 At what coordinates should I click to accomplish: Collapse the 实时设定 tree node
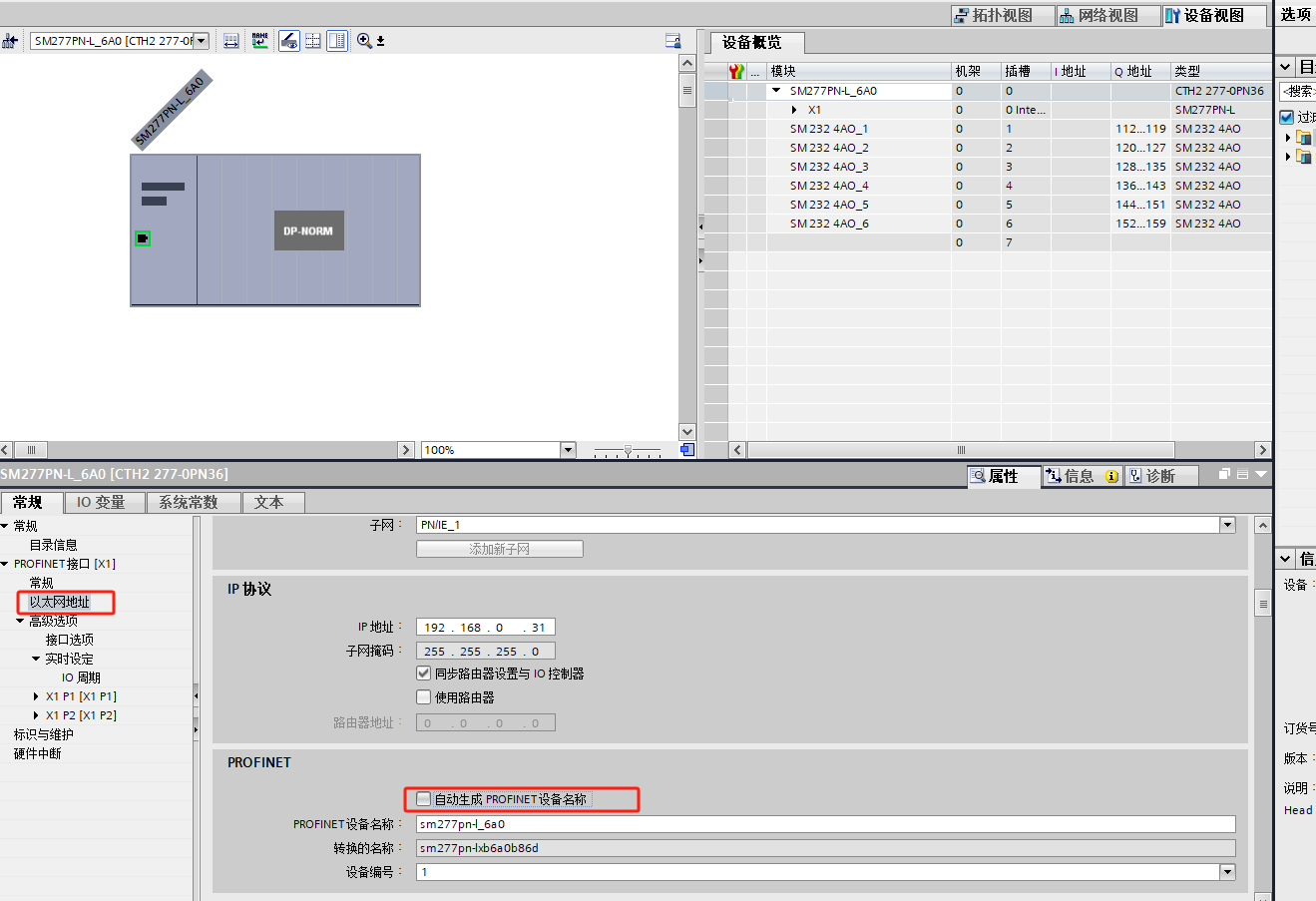[36, 659]
